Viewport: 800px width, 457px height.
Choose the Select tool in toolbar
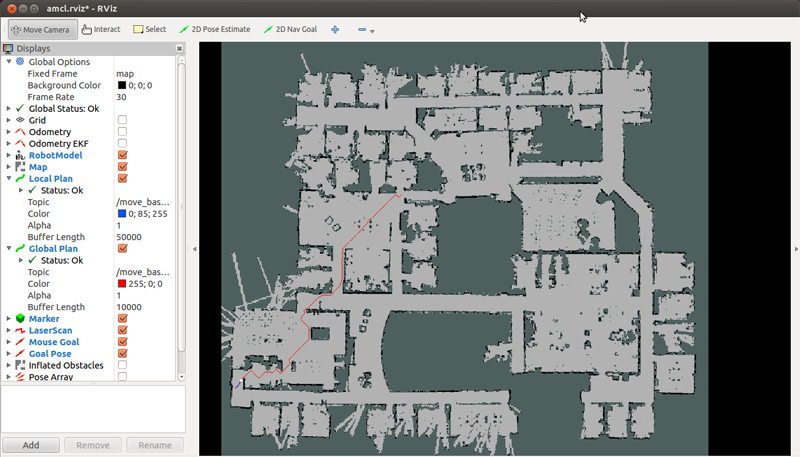tap(149, 29)
